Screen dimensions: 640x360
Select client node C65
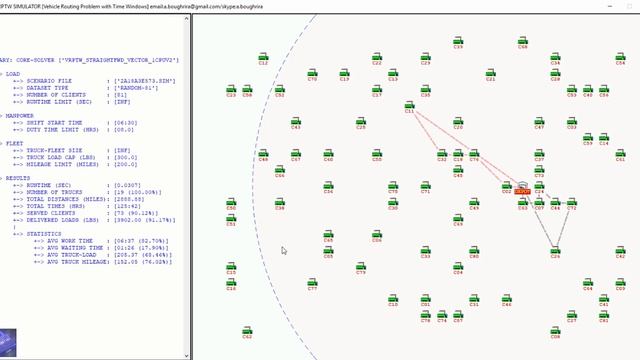(x=329, y=235)
